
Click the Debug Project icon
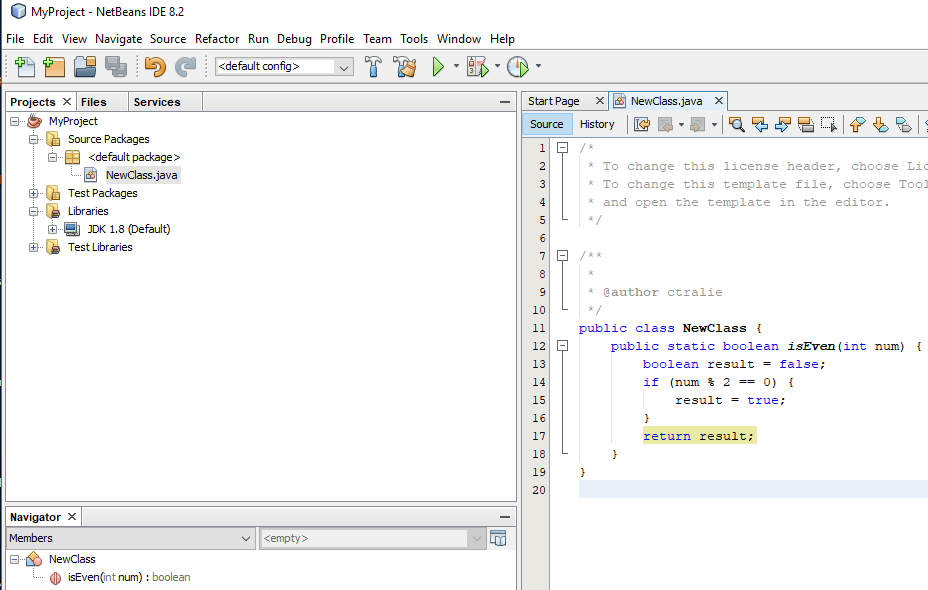(478, 66)
